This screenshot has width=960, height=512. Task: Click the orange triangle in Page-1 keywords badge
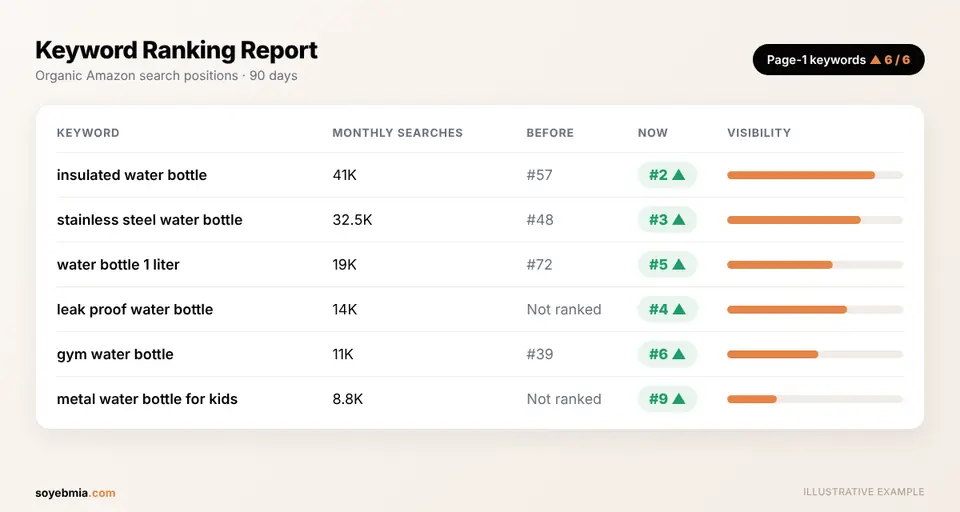point(876,59)
